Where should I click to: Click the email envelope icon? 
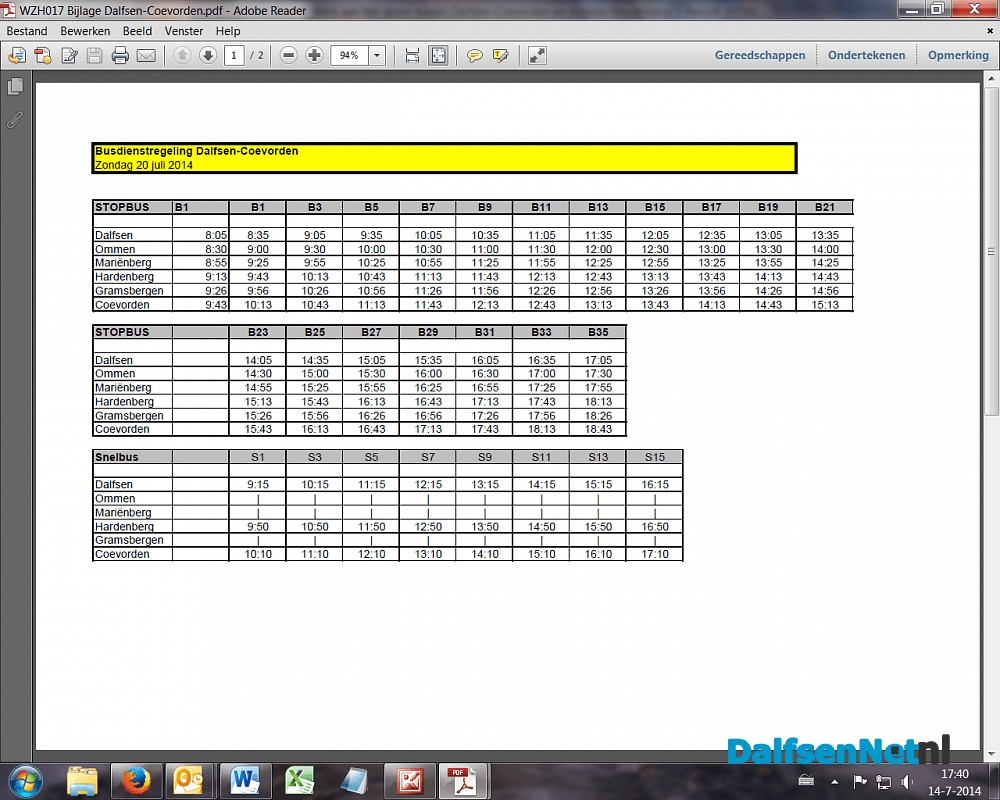146,56
